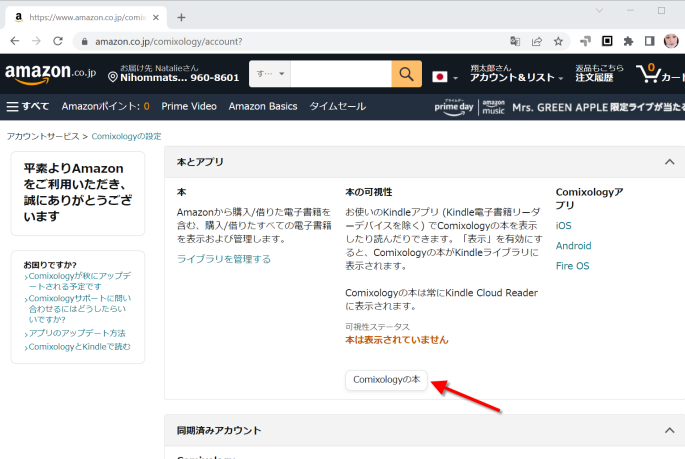Viewport: 685px width, 459px height.
Task: Open search category dropdown
Action: point(270,74)
